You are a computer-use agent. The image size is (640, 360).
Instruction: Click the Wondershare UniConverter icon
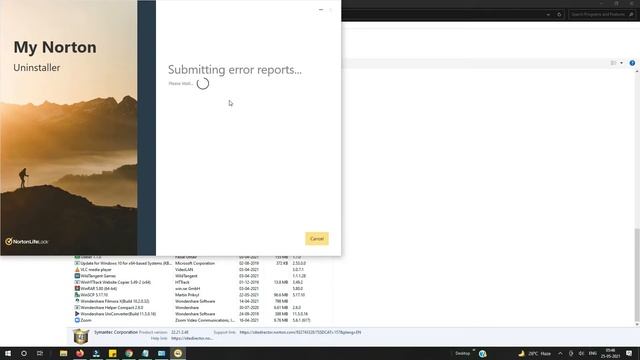coord(77,314)
